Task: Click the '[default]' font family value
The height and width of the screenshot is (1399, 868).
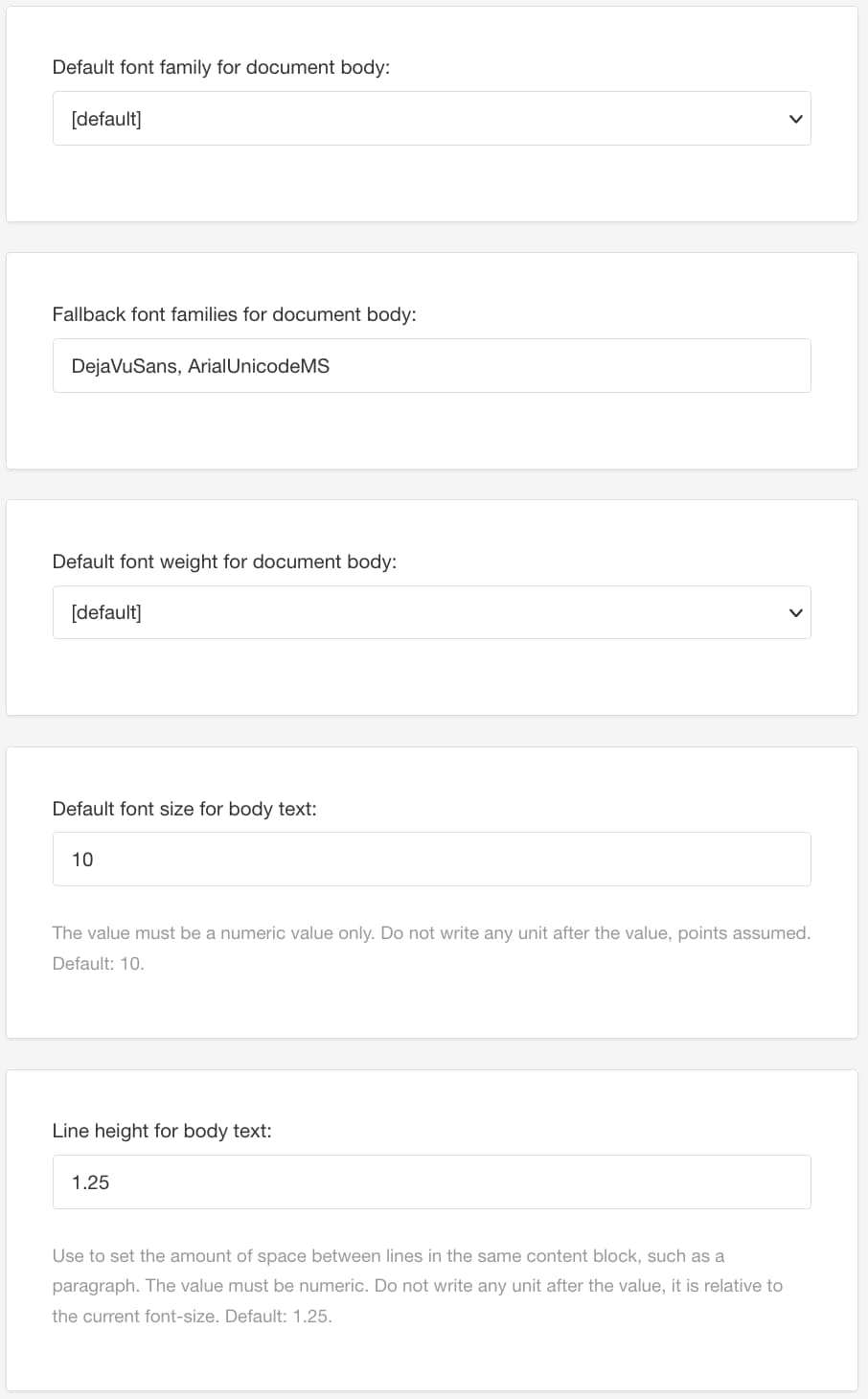Action: point(105,118)
